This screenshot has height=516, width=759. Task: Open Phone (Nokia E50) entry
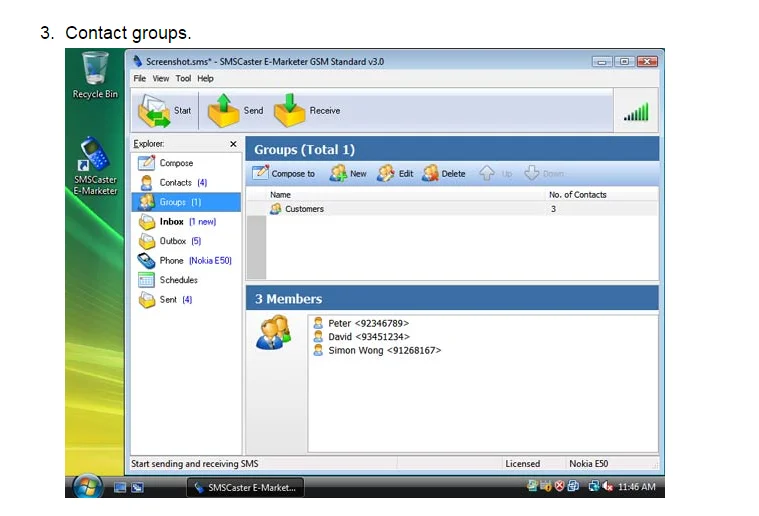pos(186,260)
